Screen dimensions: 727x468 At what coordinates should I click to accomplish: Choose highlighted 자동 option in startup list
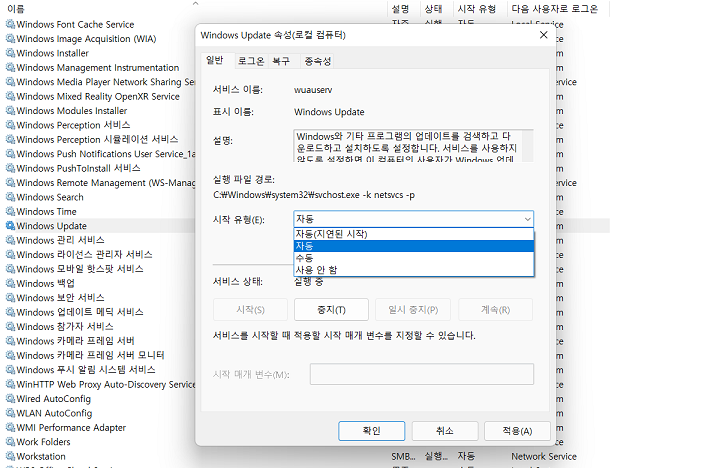click(414, 246)
